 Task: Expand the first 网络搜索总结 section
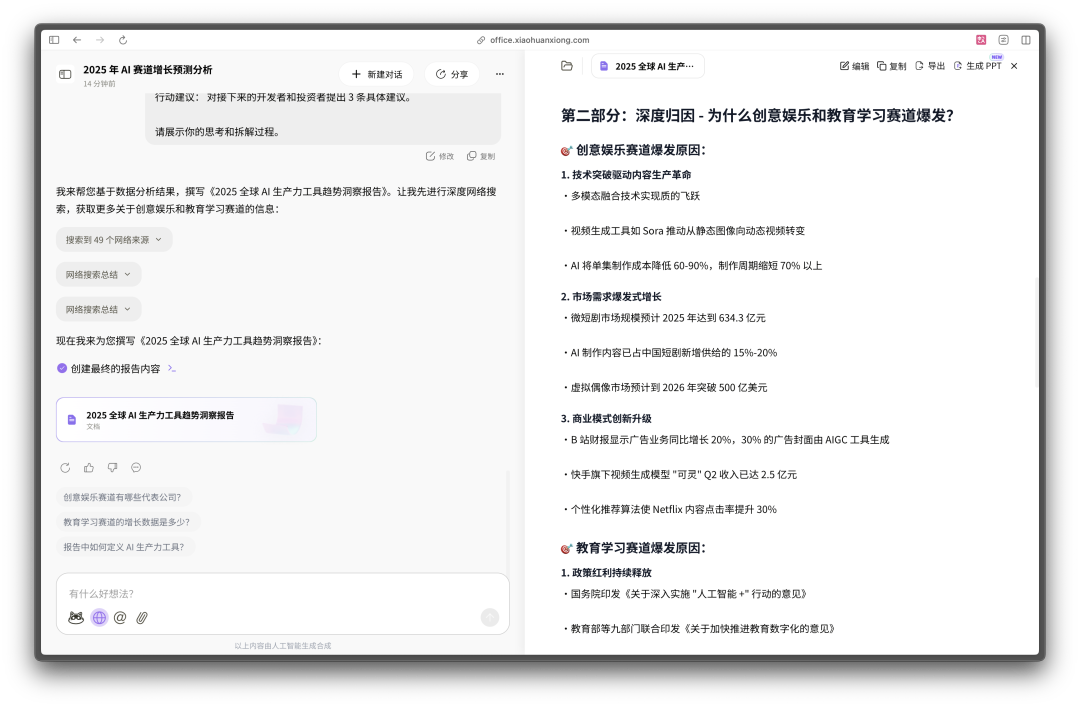point(98,274)
